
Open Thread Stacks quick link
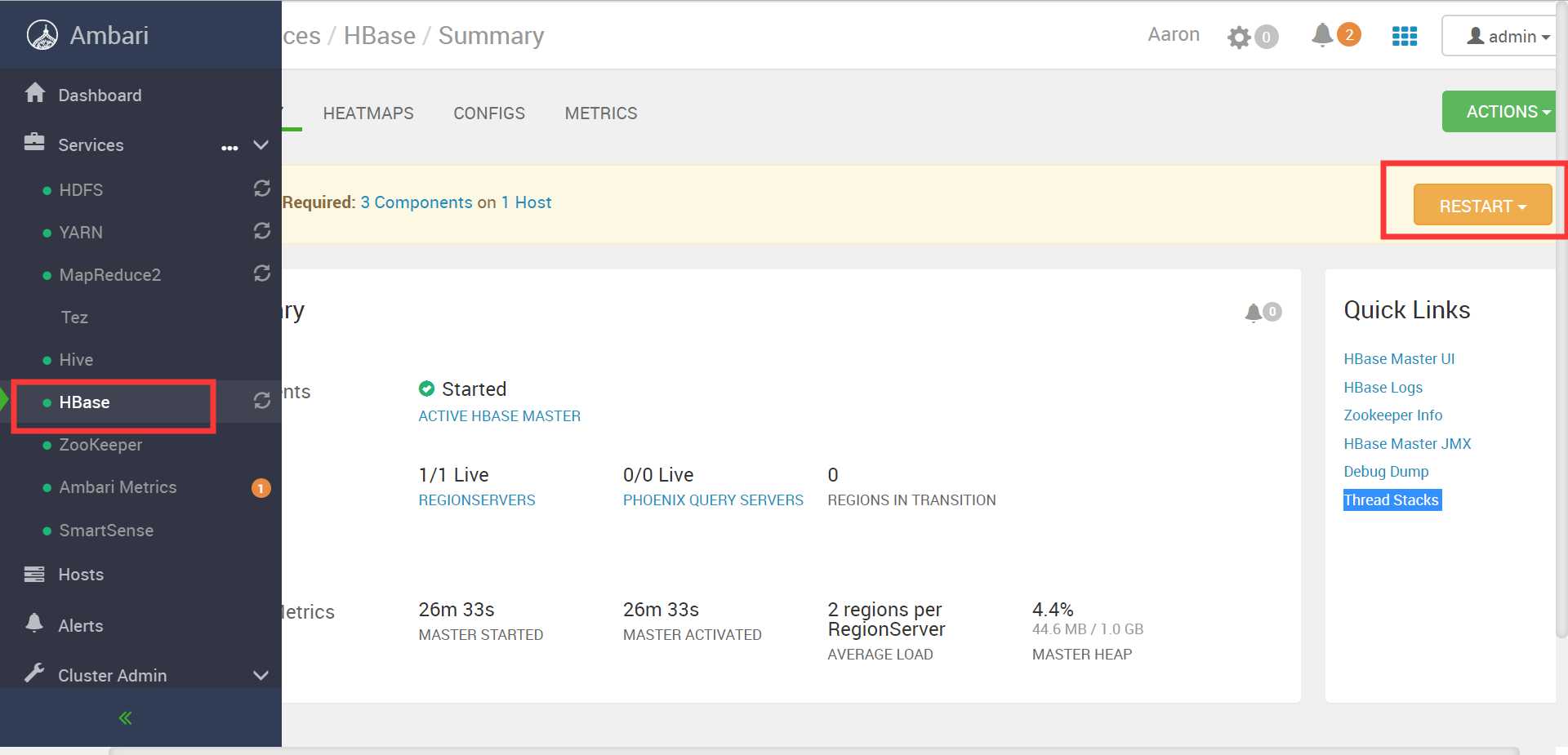(1392, 500)
